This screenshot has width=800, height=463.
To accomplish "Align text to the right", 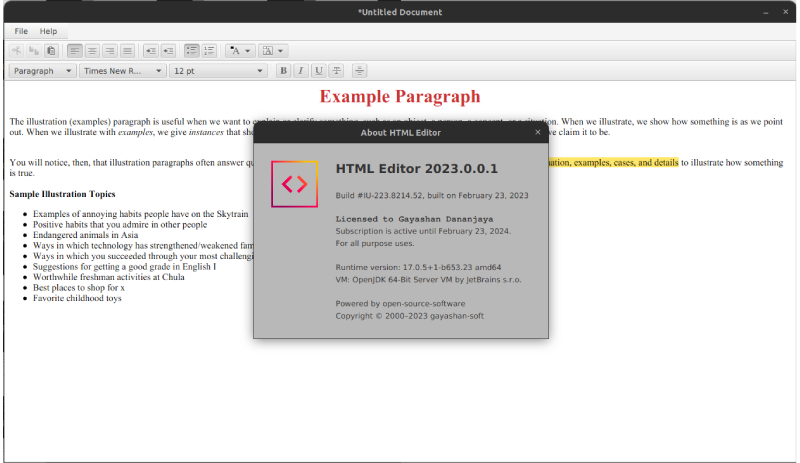I will point(109,50).
